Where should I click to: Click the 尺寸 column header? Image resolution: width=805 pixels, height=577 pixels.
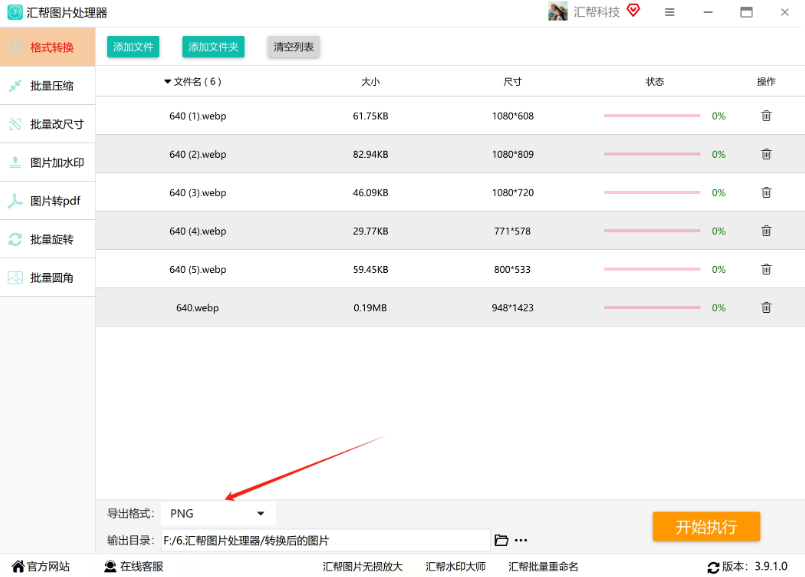pos(512,82)
